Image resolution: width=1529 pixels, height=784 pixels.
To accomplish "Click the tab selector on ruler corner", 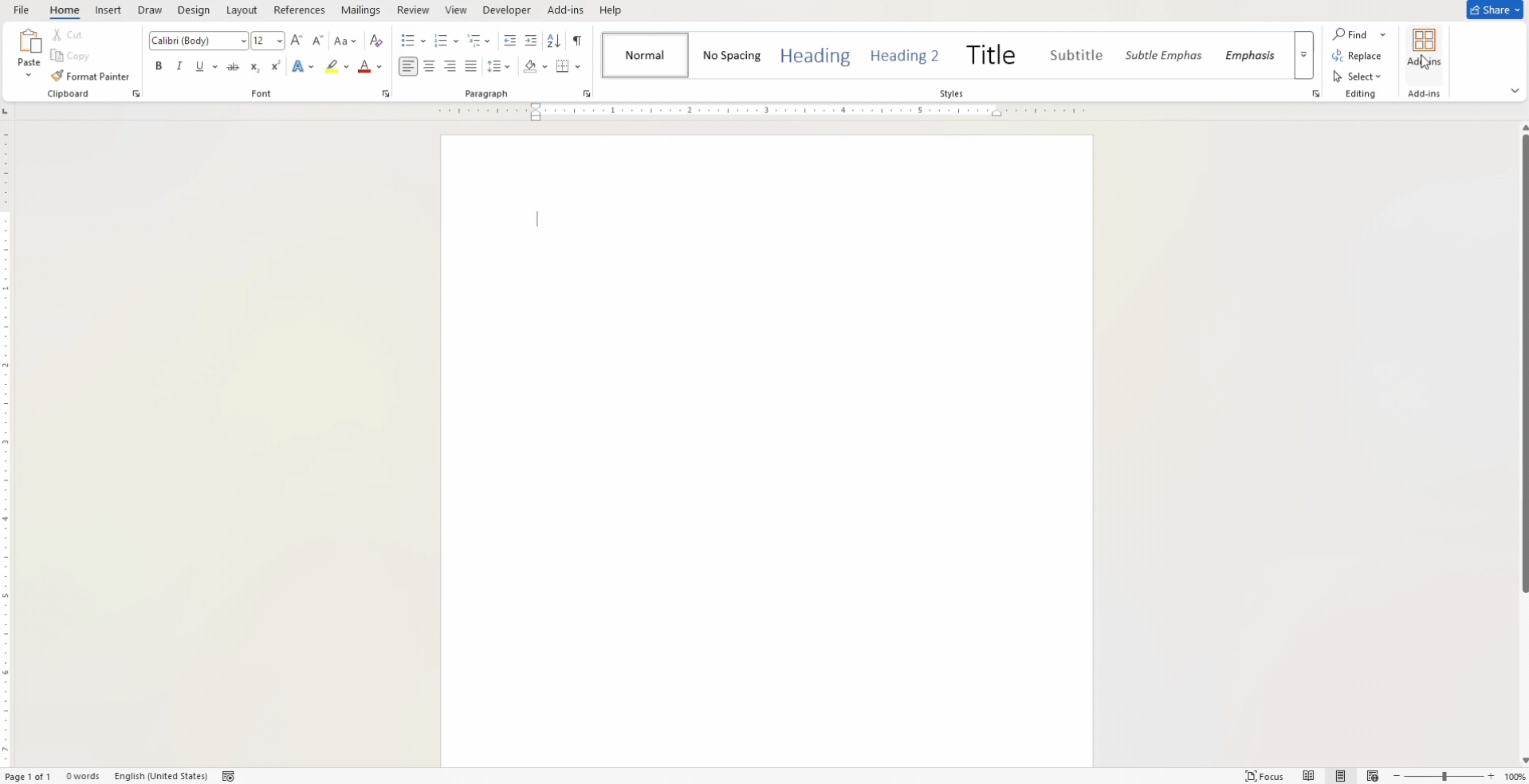I will tap(6, 112).
